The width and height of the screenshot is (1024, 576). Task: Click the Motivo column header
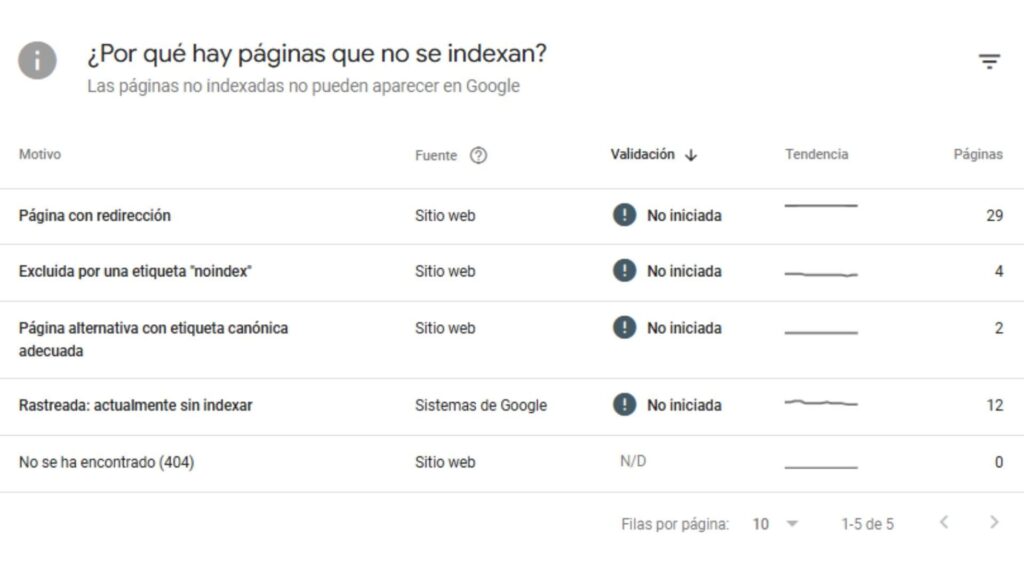[41, 154]
